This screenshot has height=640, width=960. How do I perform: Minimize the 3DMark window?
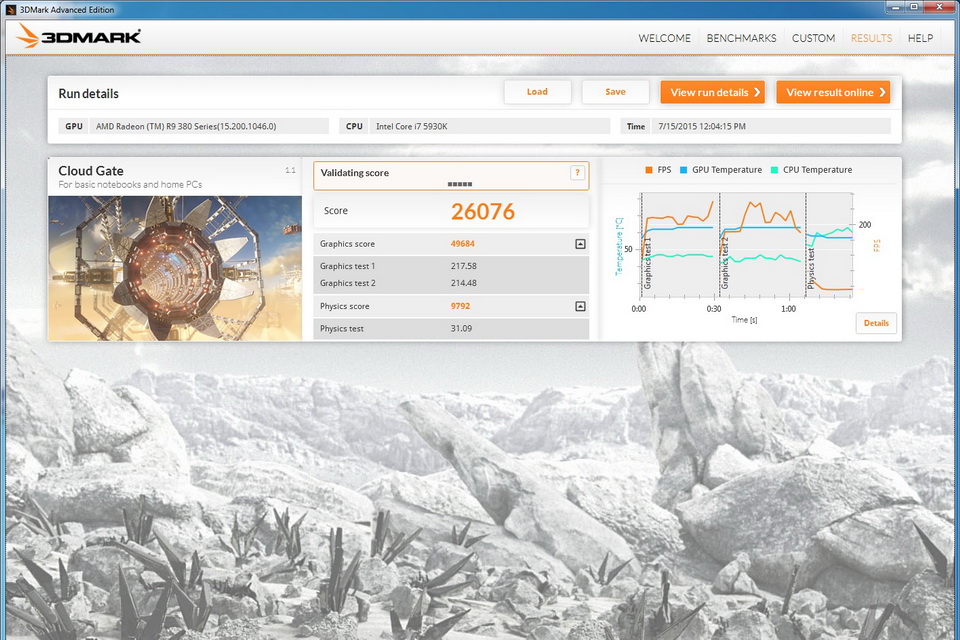point(896,7)
